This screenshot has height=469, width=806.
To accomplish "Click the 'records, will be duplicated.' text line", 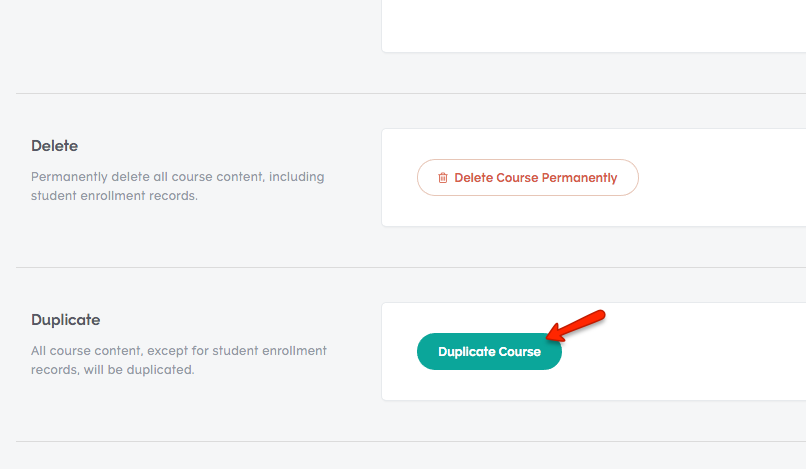I will (113, 370).
